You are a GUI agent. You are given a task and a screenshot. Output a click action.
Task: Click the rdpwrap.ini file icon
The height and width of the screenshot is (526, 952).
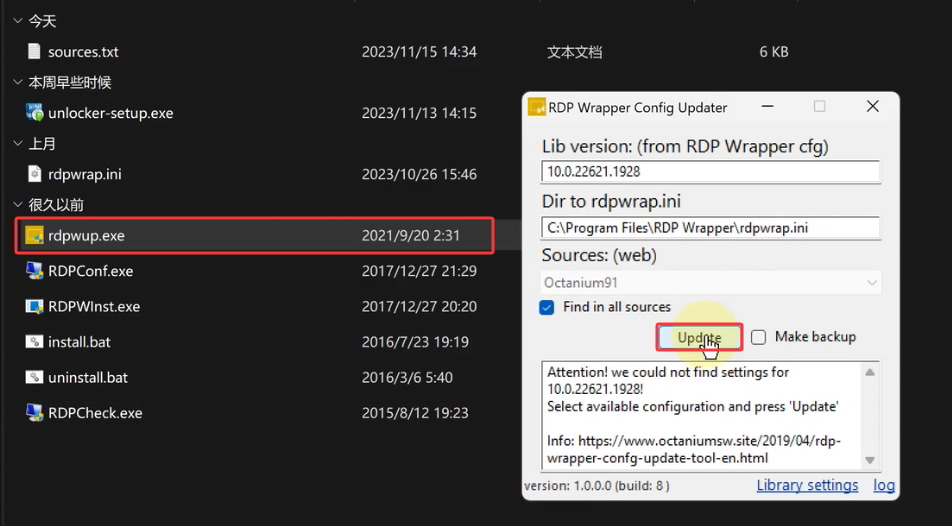point(35,174)
